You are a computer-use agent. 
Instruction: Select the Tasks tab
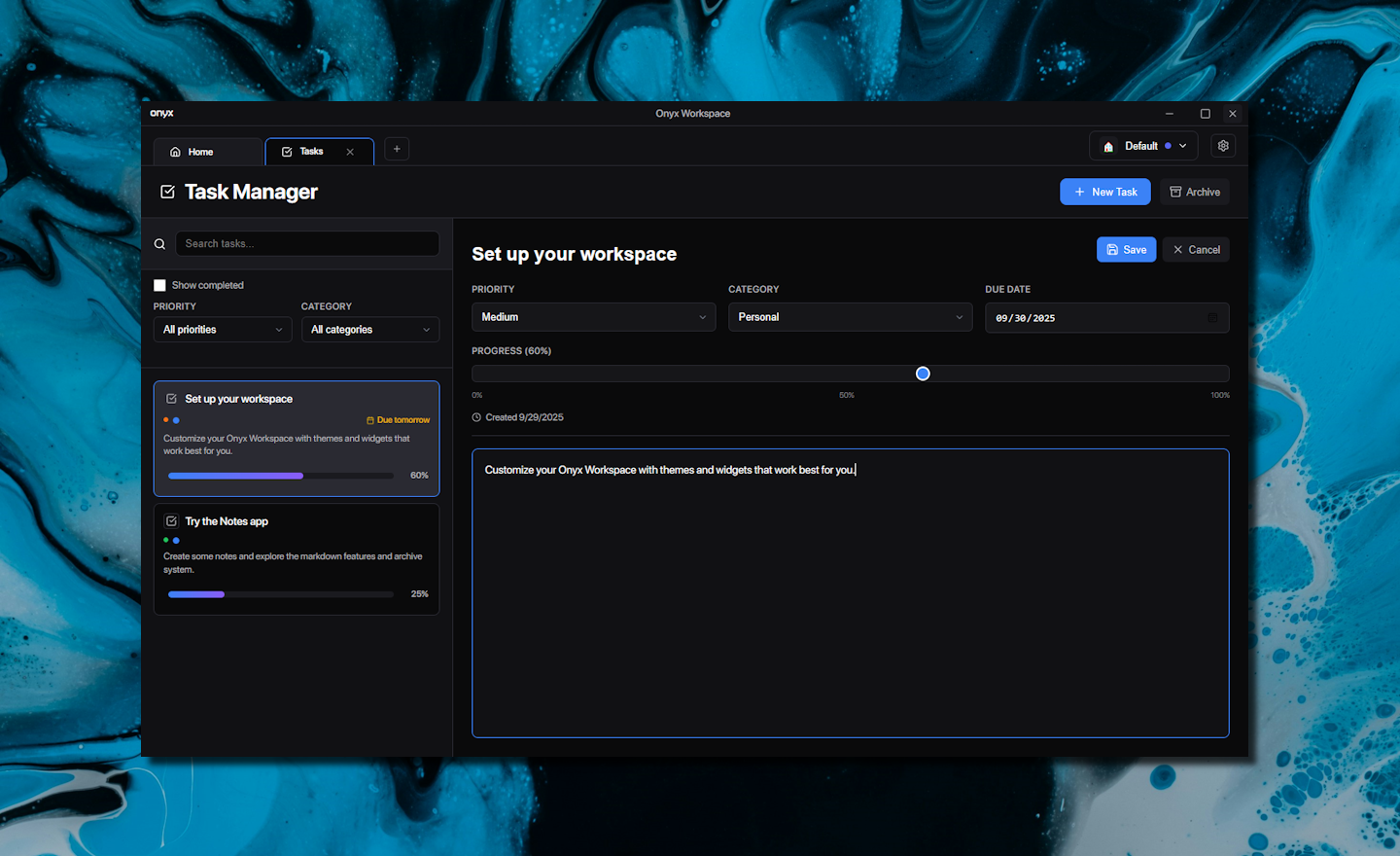click(x=309, y=152)
